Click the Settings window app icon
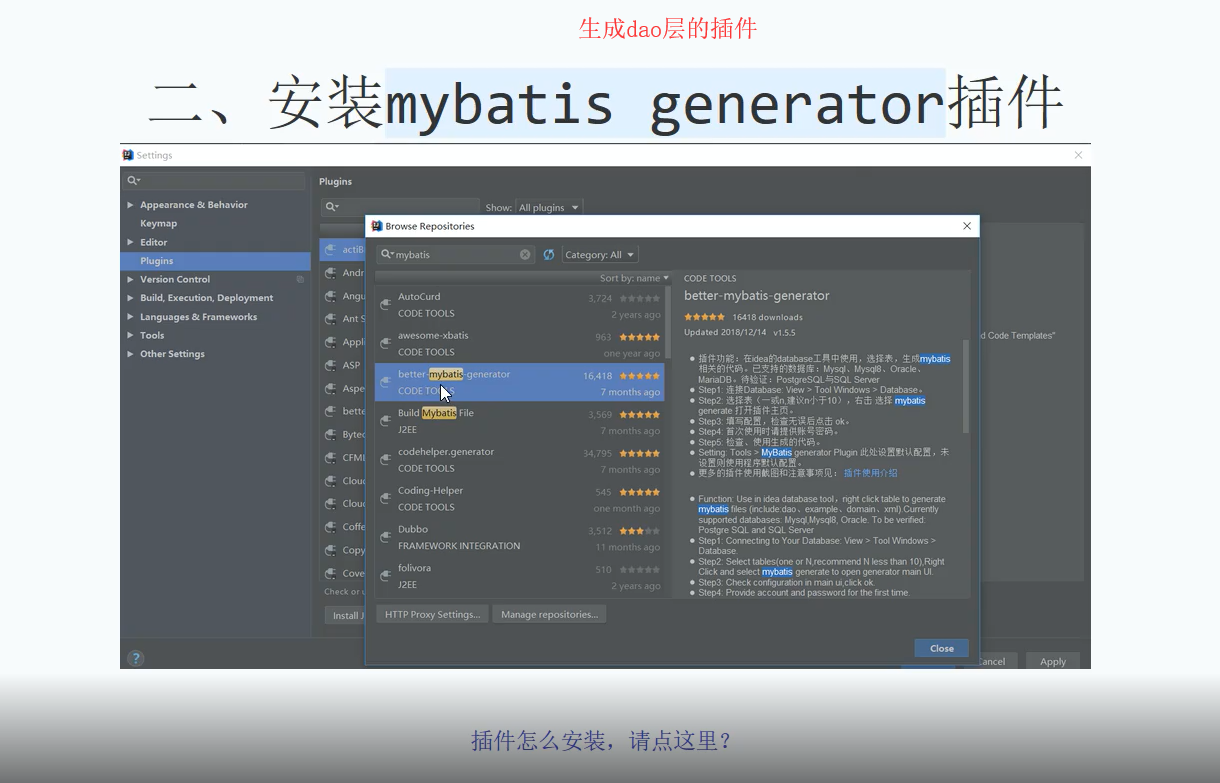The image size is (1220, 783). click(128, 155)
